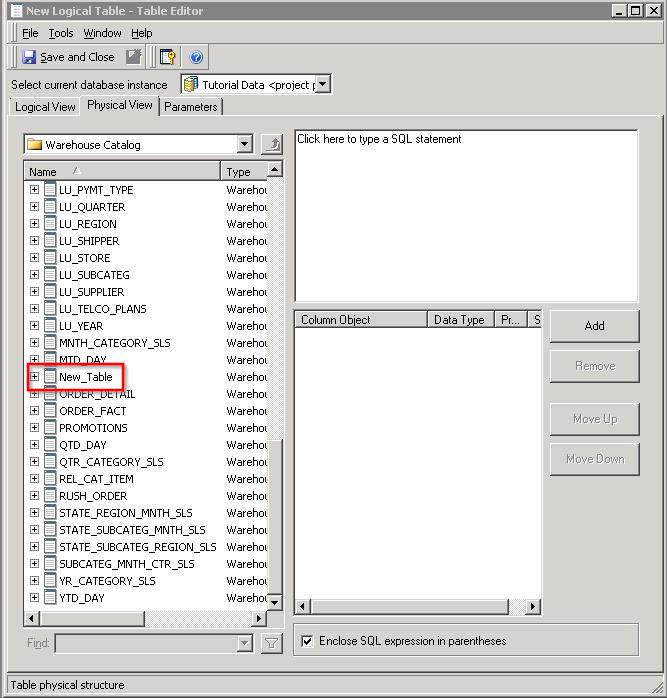Expand the LU_PYMT_TYPE tree node
This screenshot has height=698, width=667.
[x=34, y=190]
